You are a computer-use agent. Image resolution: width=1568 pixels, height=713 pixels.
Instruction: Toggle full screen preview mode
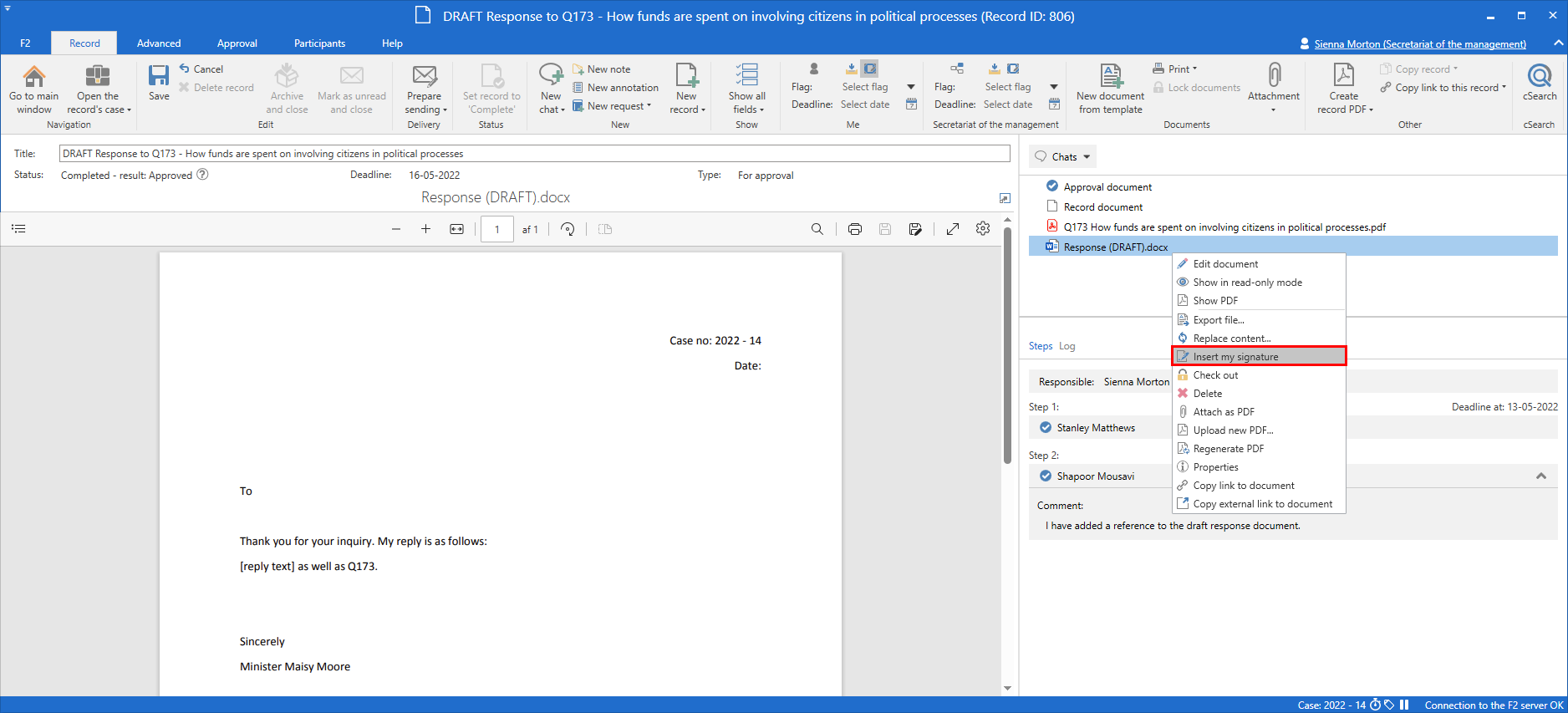(952, 229)
